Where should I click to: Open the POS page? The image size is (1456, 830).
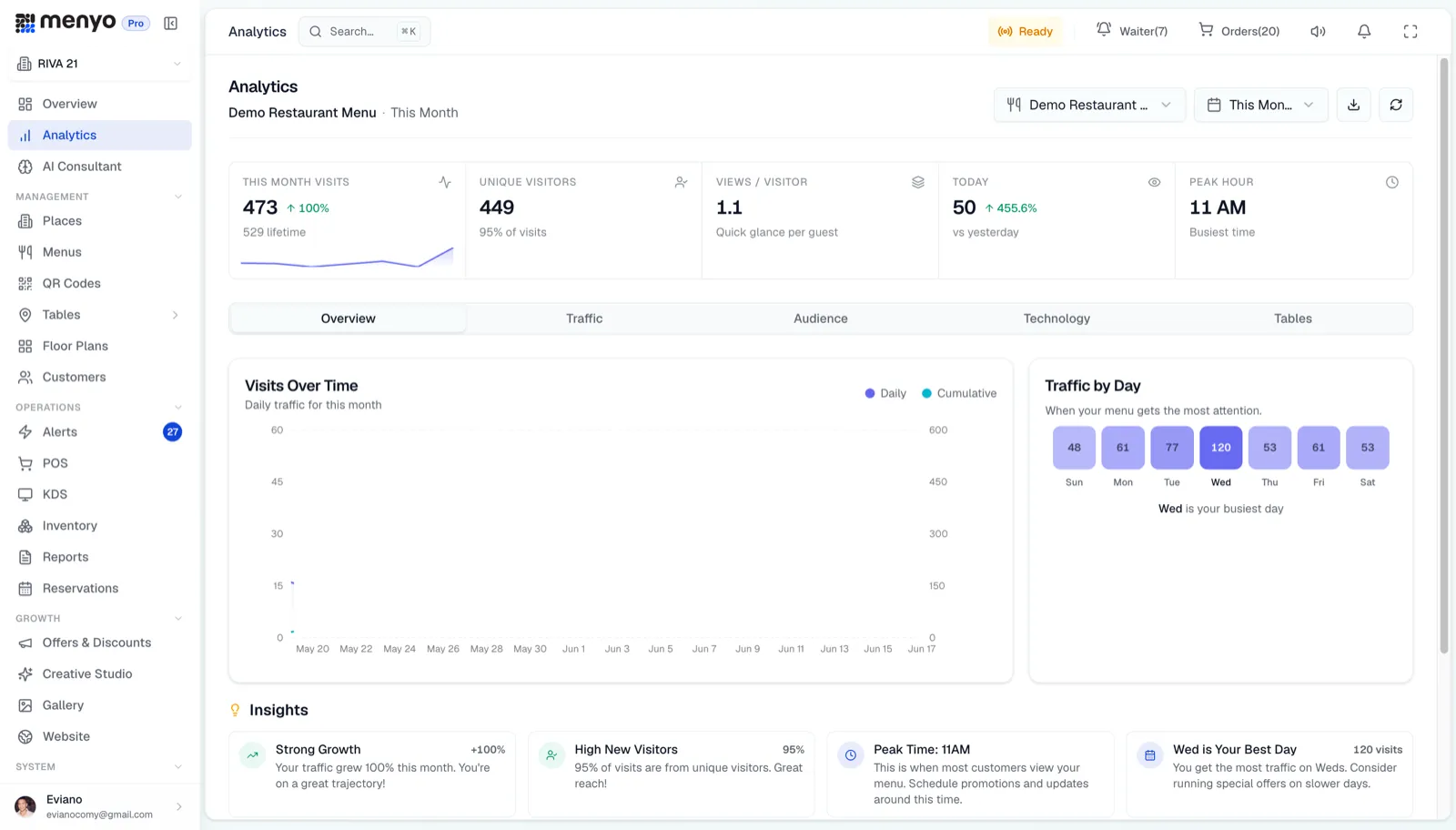pyautogui.click(x=100, y=463)
